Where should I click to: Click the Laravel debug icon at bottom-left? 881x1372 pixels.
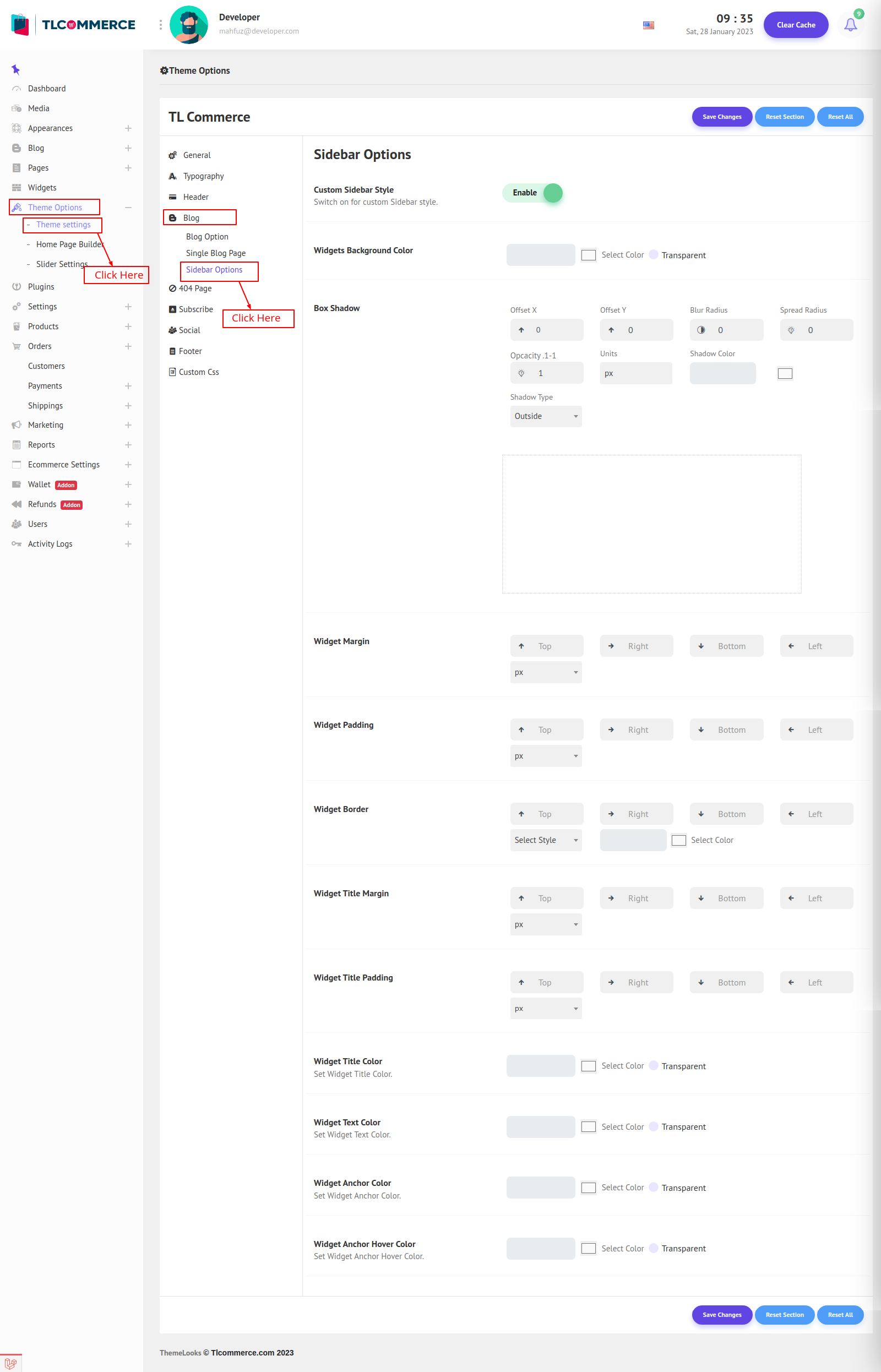click(10, 1363)
